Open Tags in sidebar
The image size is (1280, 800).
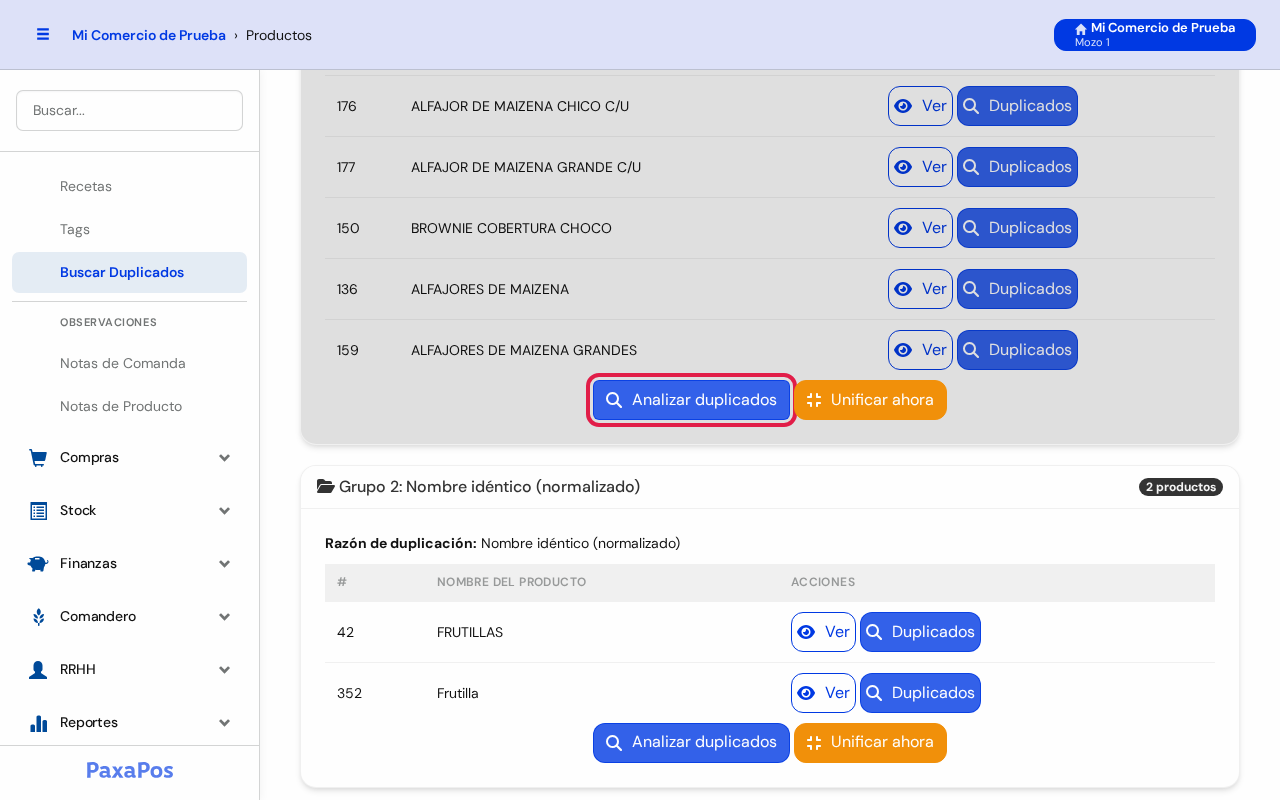click(129, 230)
